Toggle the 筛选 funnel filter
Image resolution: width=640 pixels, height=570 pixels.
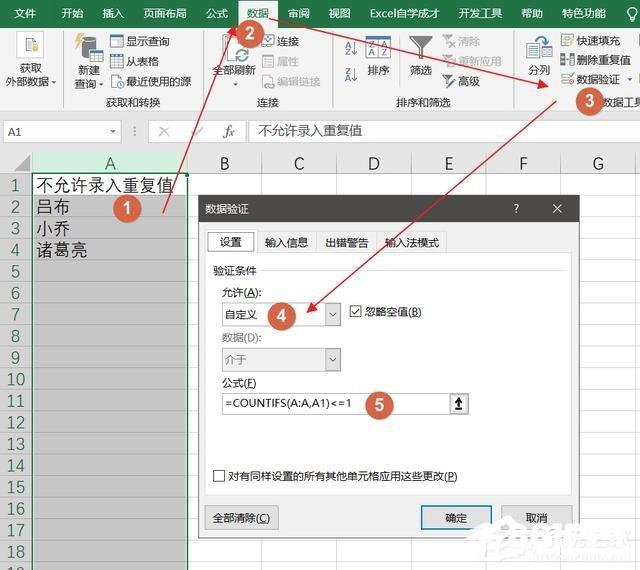420,56
